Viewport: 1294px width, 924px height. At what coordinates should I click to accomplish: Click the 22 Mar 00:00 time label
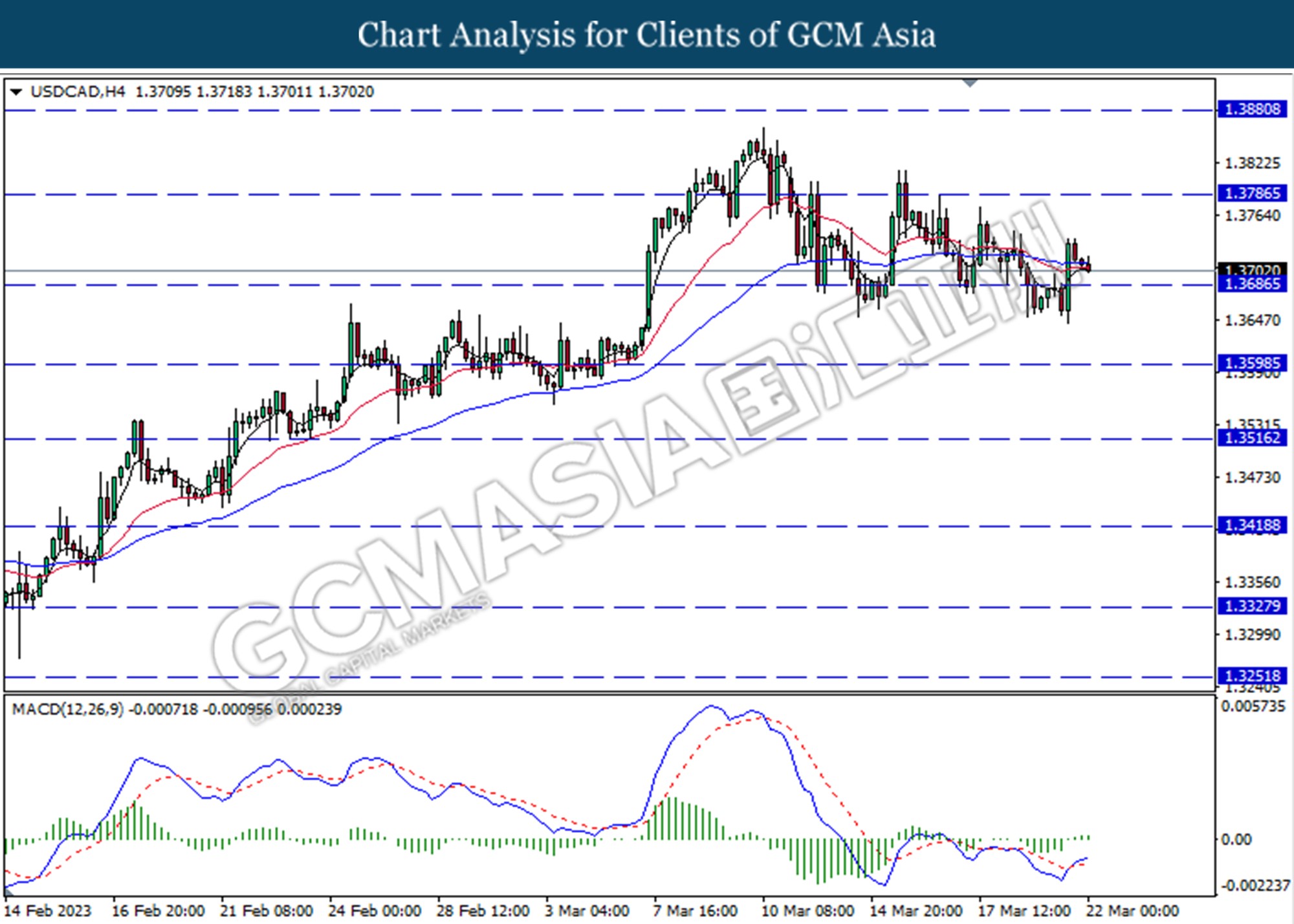[1132, 911]
